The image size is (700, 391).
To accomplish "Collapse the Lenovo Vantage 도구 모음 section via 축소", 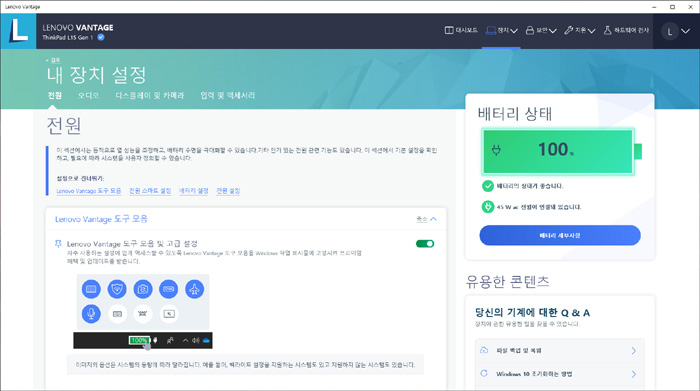I will coord(426,219).
